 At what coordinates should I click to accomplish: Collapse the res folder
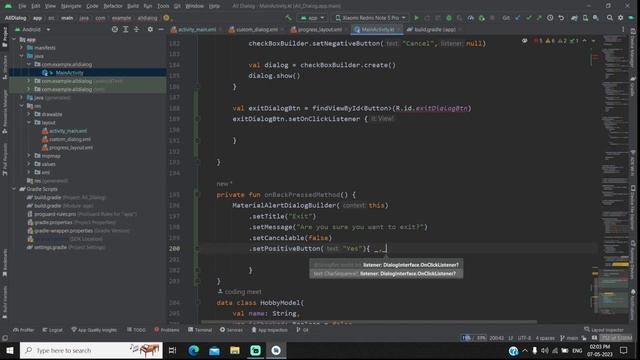click(22, 106)
